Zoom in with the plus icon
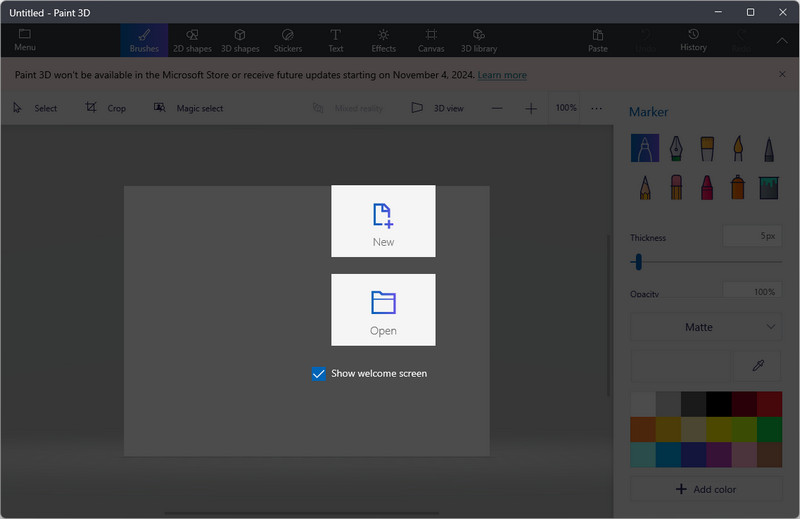 [531, 108]
